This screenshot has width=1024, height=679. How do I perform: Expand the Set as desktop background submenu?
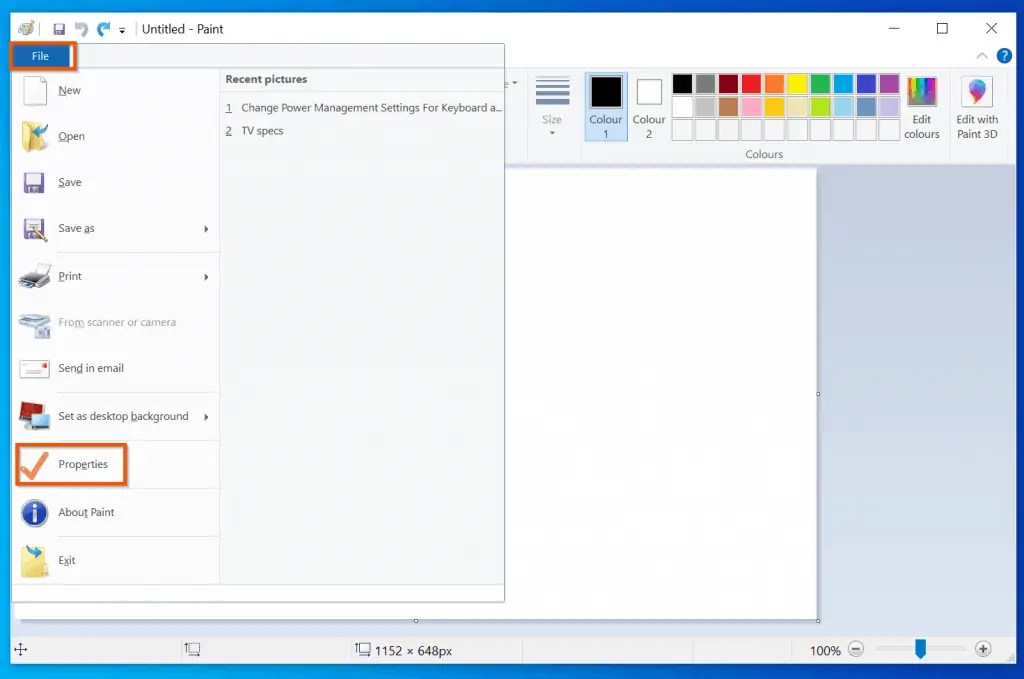[x=207, y=417]
